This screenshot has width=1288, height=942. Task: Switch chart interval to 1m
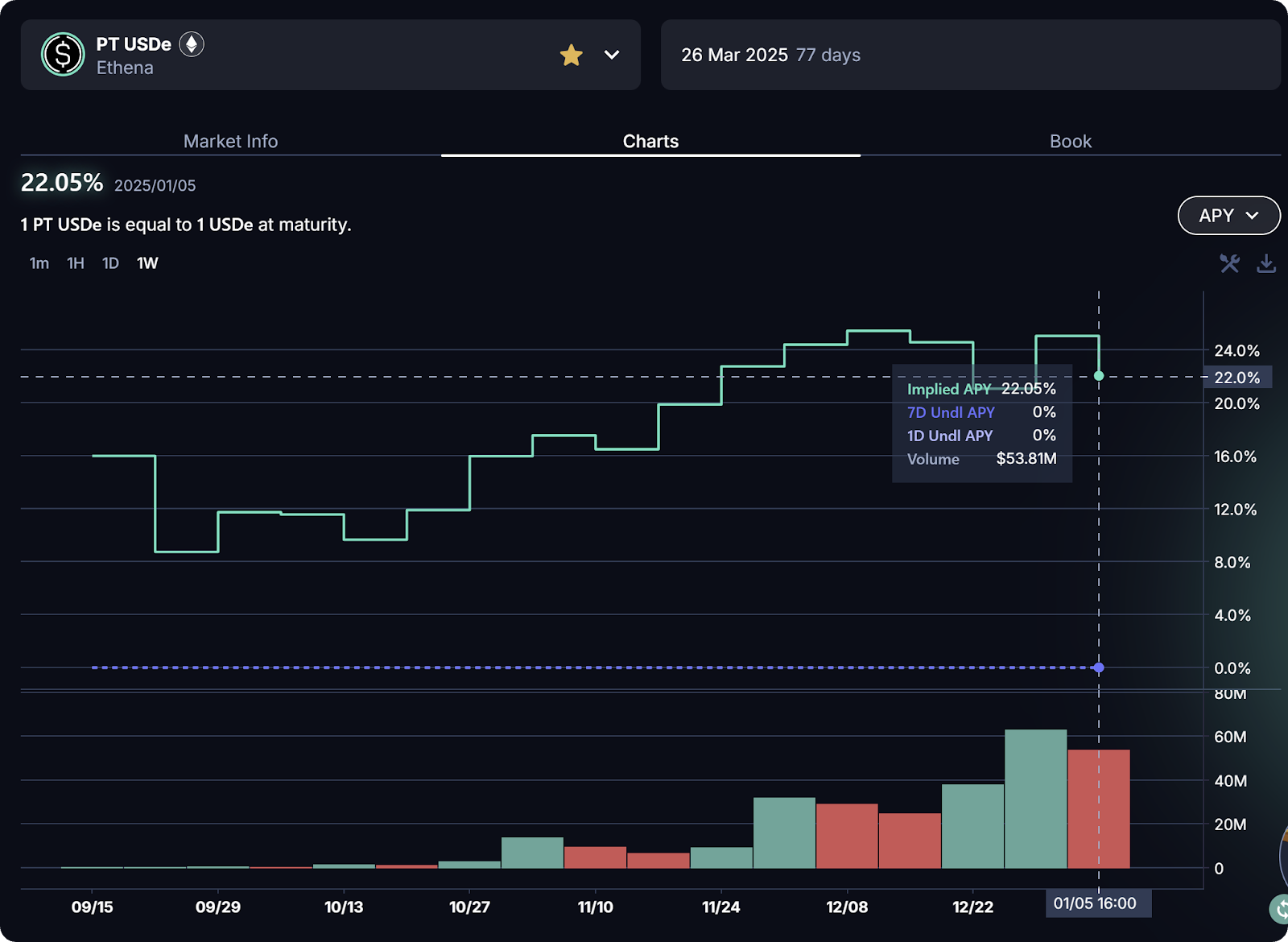tap(39, 263)
